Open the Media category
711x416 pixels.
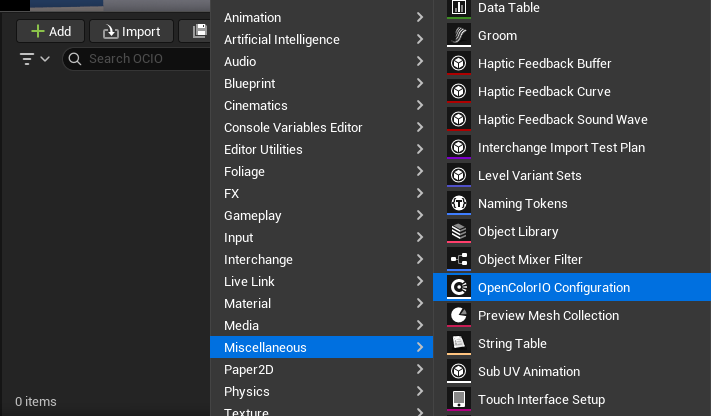pos(321,325)
